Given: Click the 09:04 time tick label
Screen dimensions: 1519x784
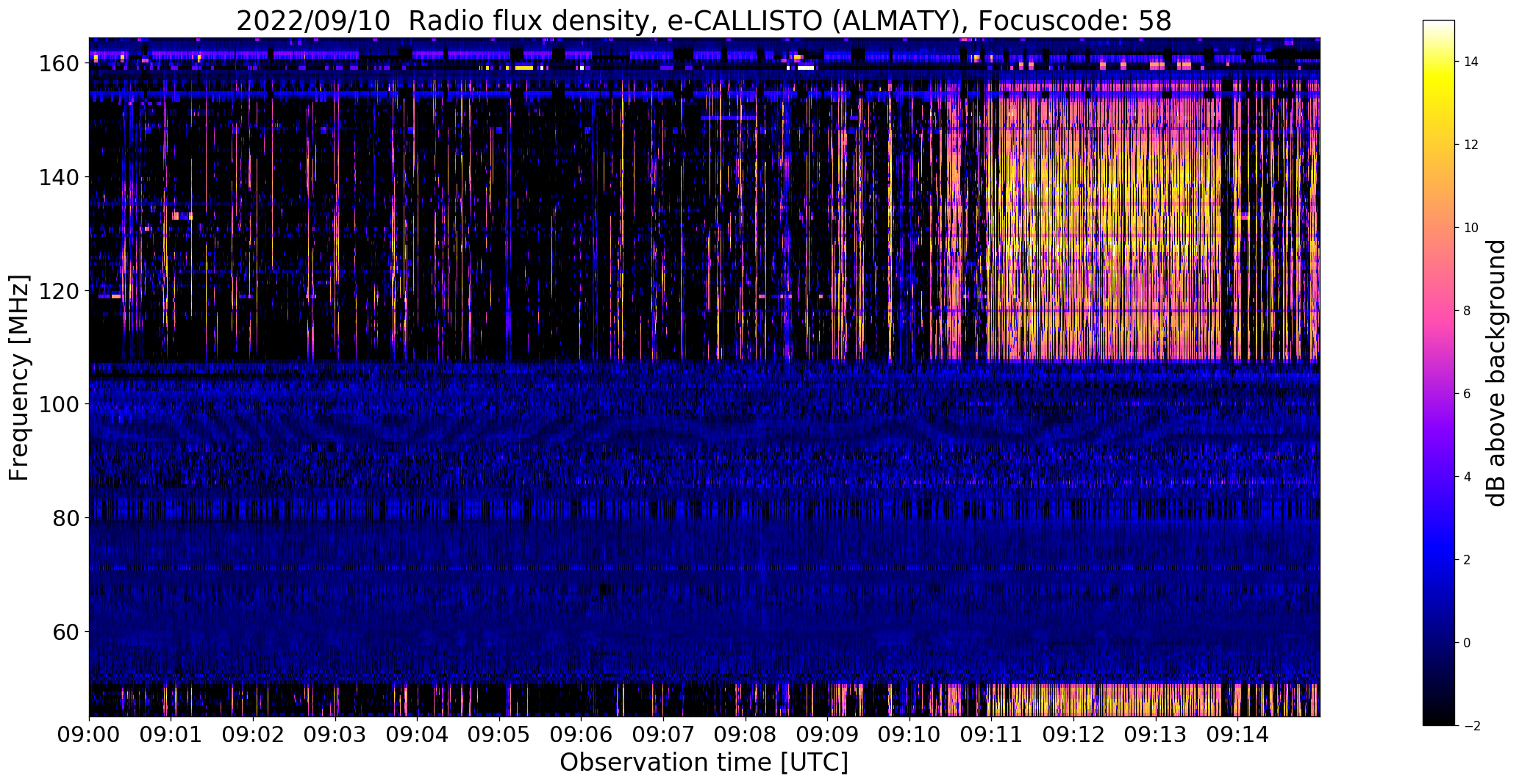Looking at the screenshot, I should click(418, 734).
